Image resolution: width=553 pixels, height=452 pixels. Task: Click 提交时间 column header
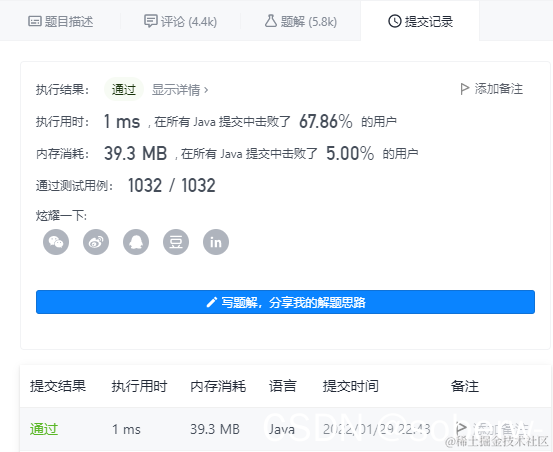(x=351, y=386)
